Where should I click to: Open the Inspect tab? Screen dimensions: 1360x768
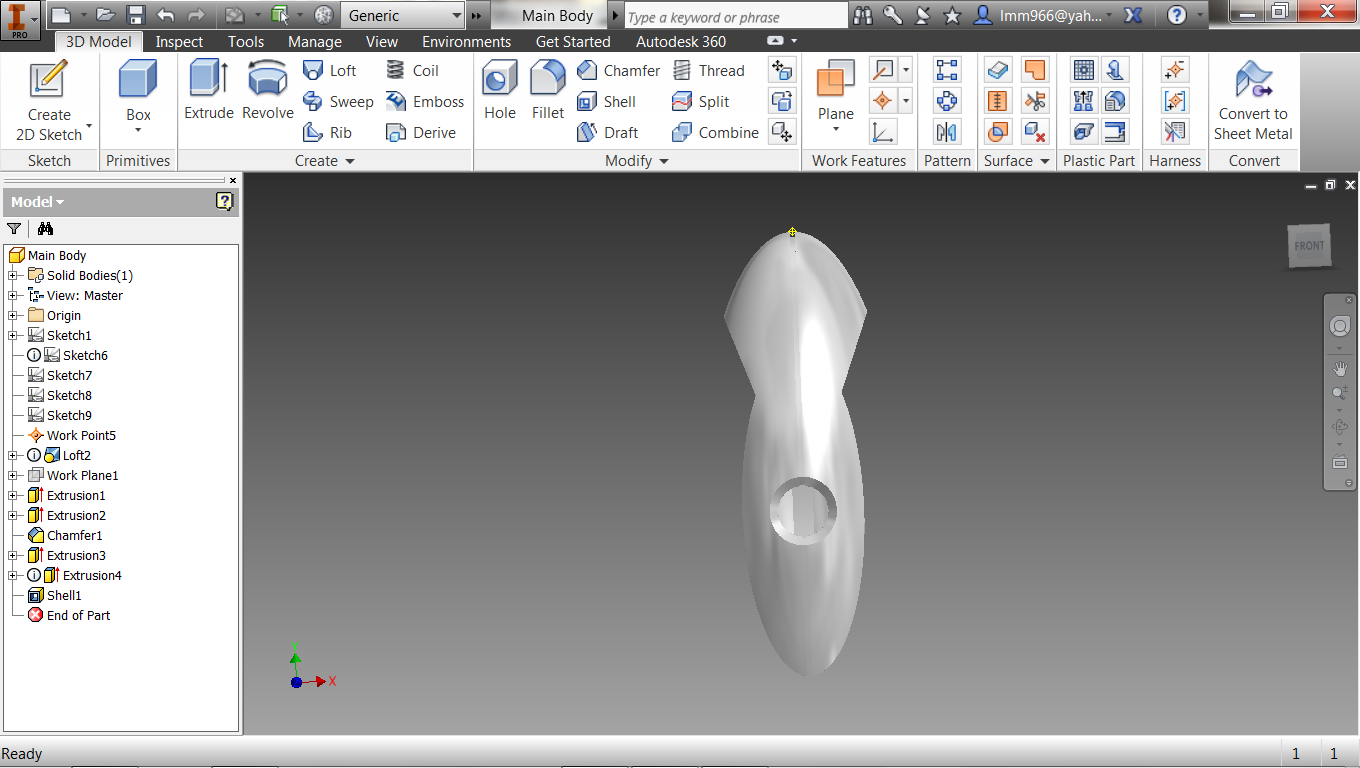coord(179,41)
